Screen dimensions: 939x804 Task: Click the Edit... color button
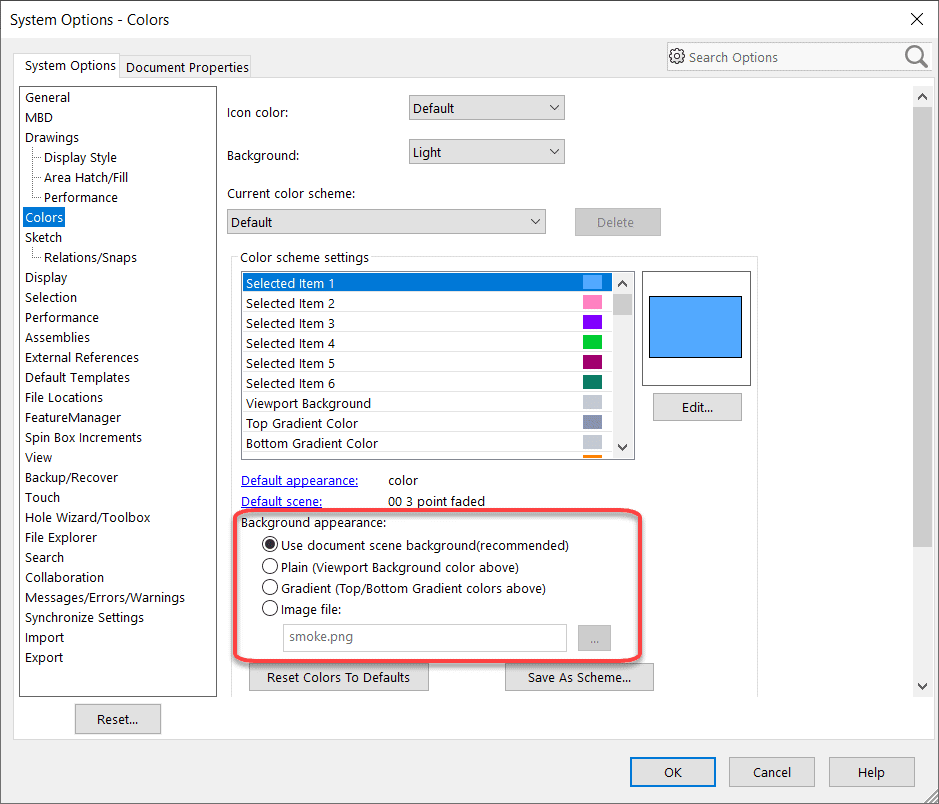pyautogui.click(x=697, y=407)
